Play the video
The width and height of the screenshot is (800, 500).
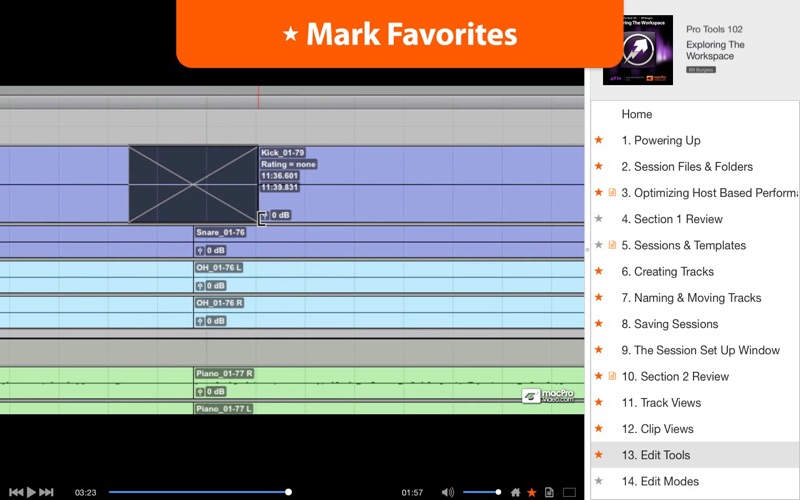click(31, 492)
